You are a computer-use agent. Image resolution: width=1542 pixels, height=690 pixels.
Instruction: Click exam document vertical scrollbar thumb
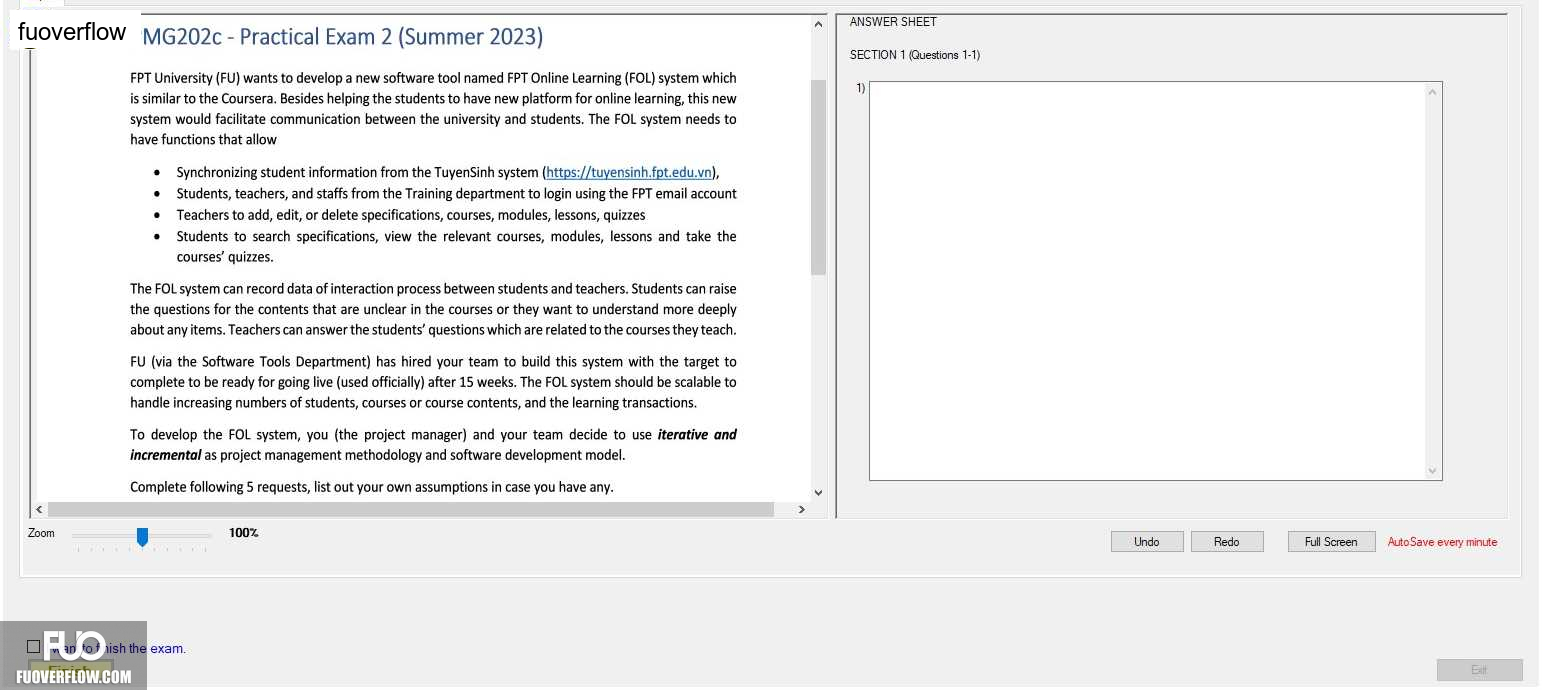point(819,177)
